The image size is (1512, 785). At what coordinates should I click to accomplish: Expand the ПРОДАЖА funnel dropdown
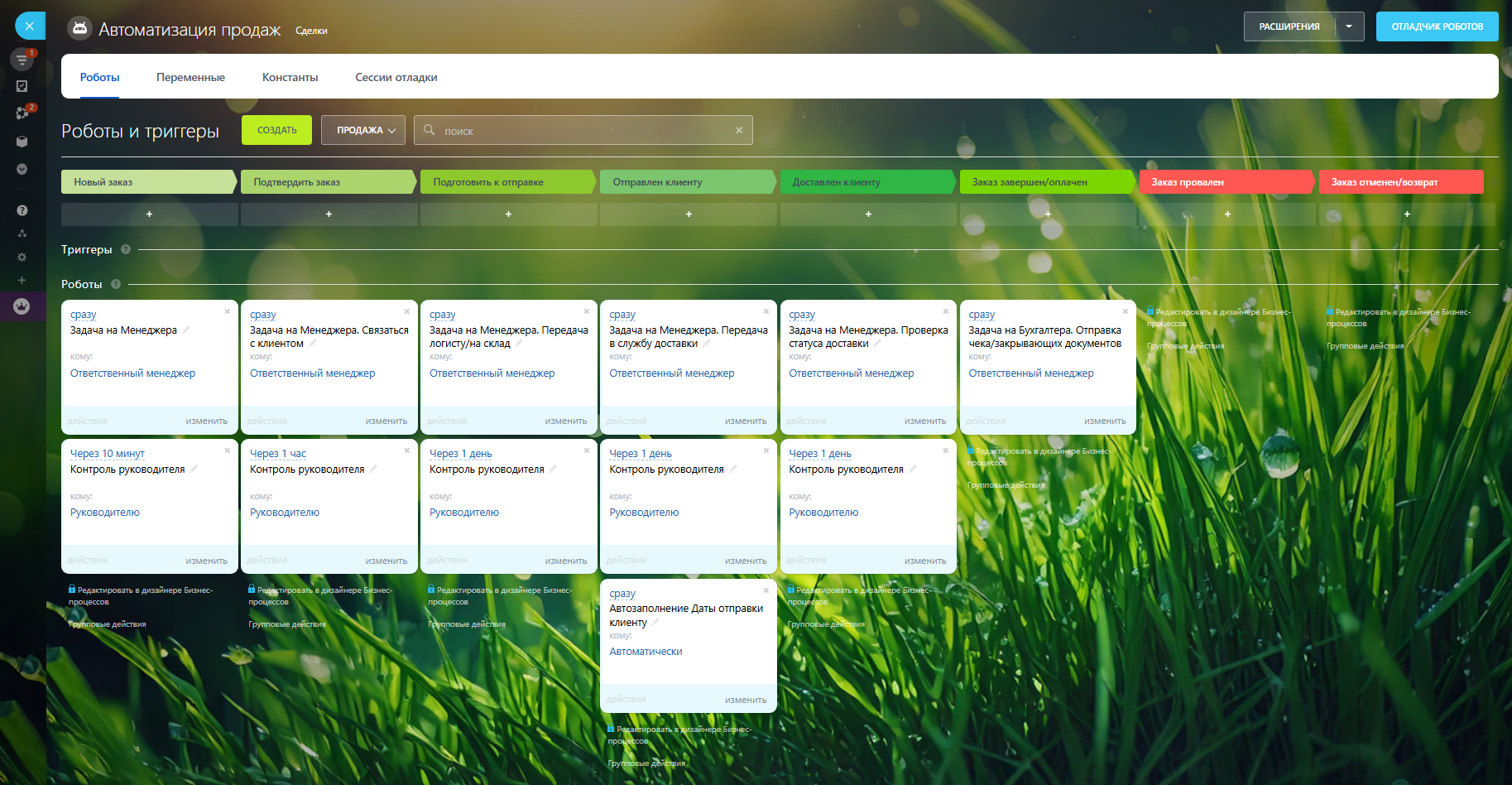[363, 130]
